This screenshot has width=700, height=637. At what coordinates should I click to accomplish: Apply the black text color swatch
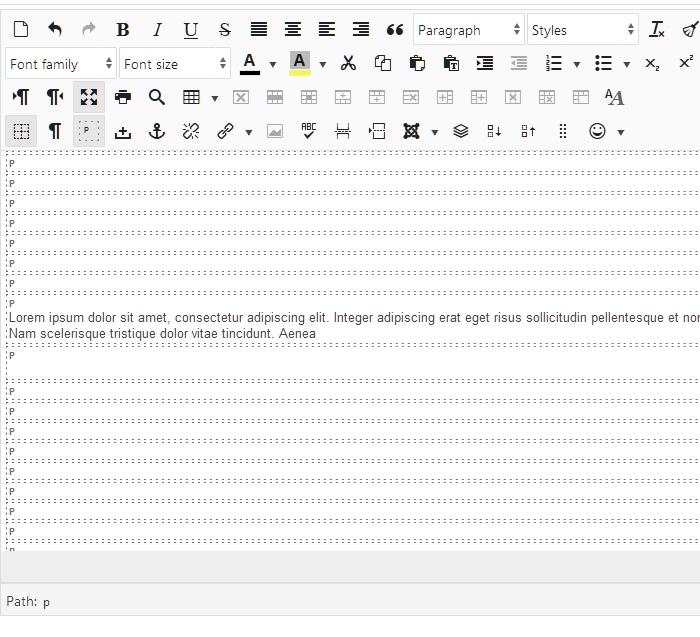250,64
